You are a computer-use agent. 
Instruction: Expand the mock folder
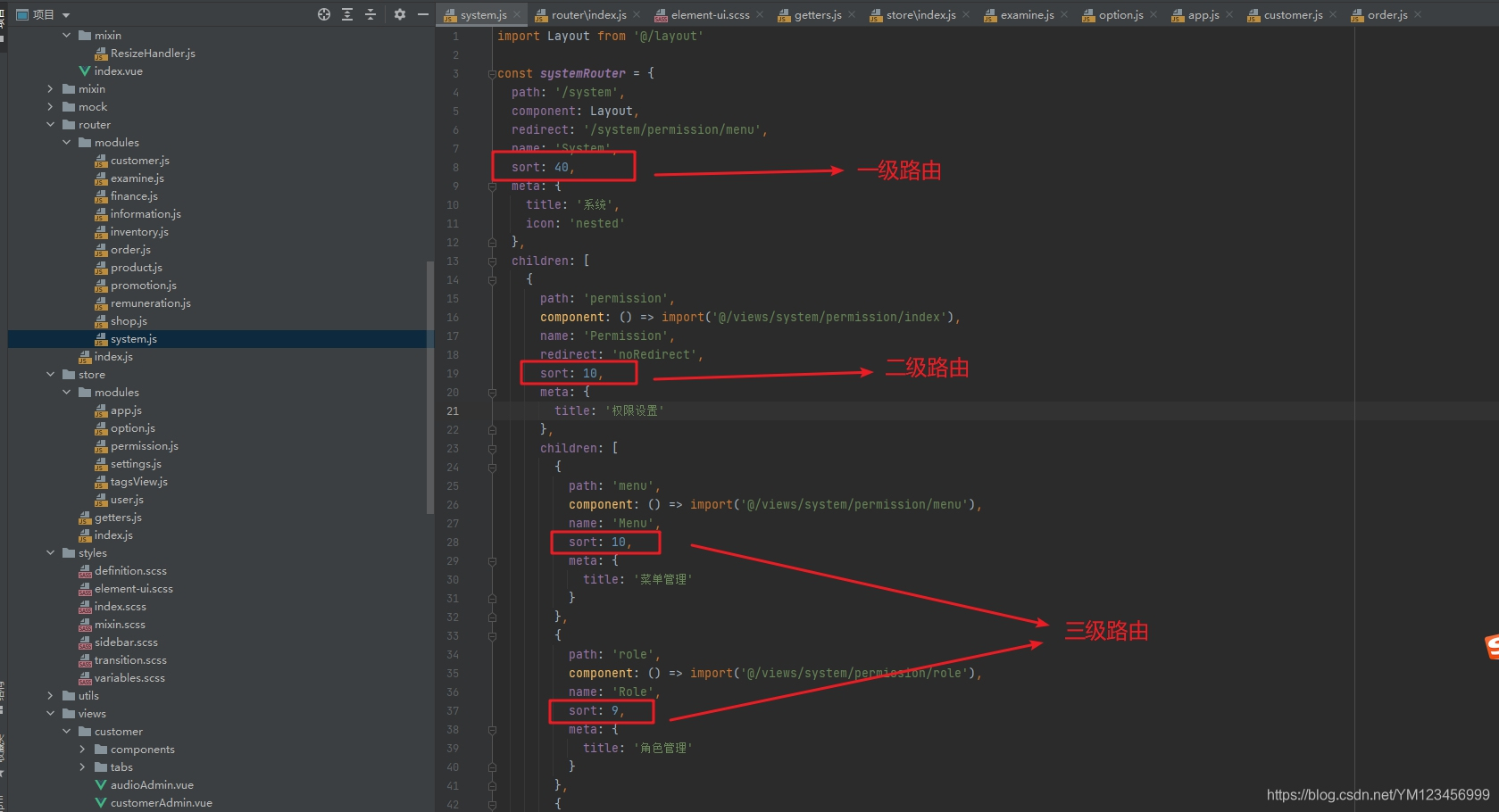[51, 106]
